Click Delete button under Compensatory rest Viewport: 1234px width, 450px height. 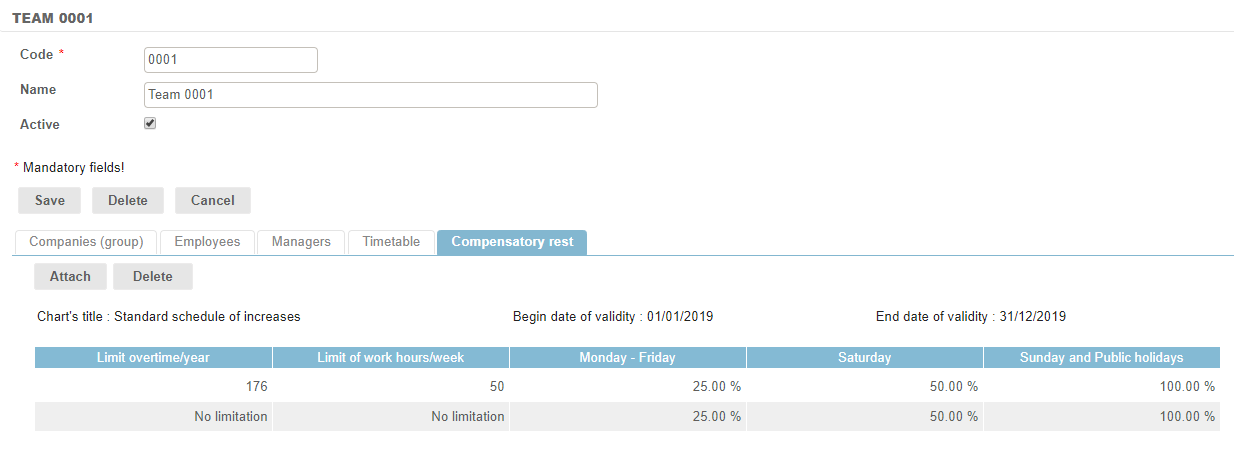click(x=152, y=276)
